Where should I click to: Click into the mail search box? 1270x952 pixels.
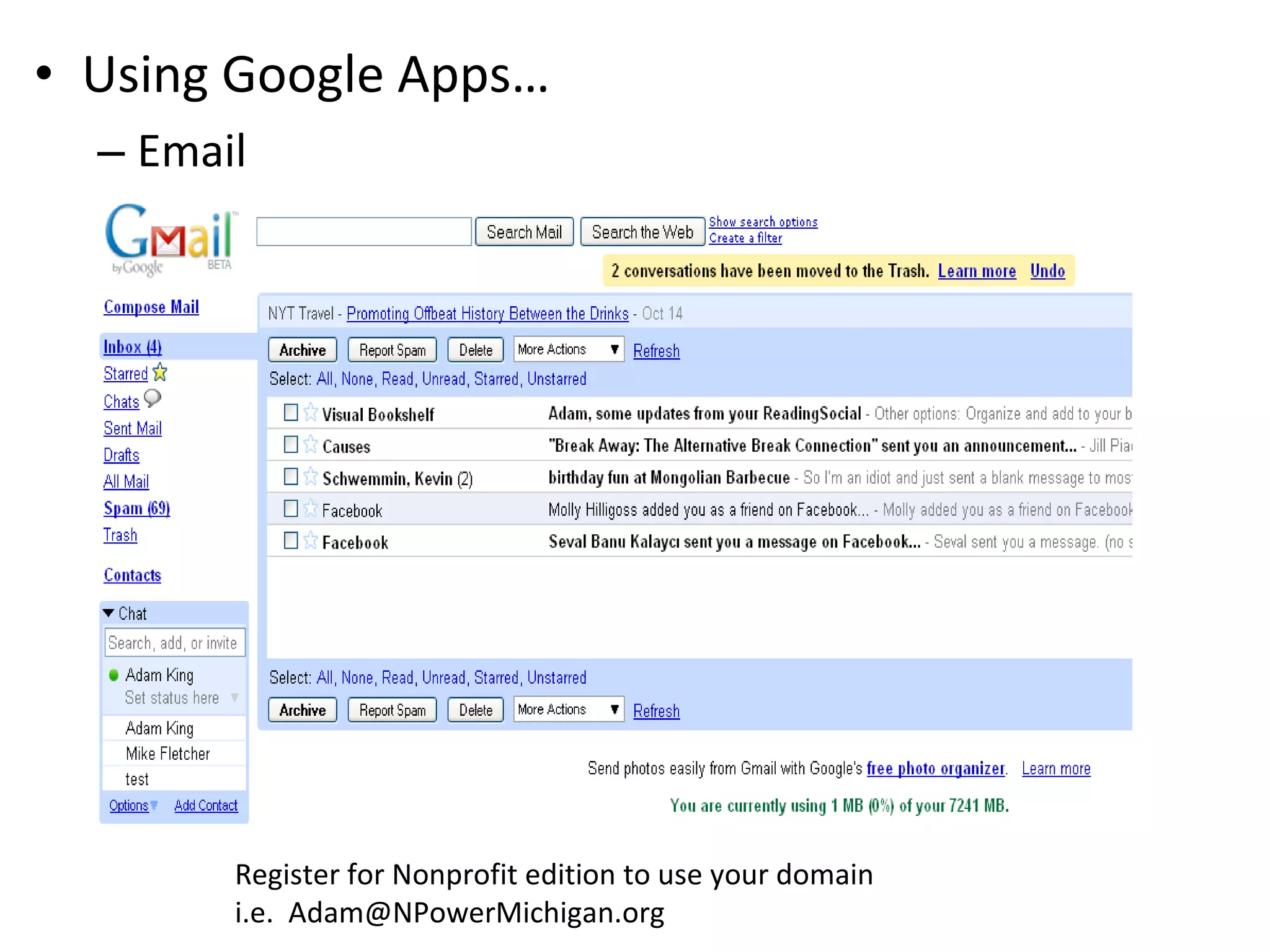pos(364,232)
